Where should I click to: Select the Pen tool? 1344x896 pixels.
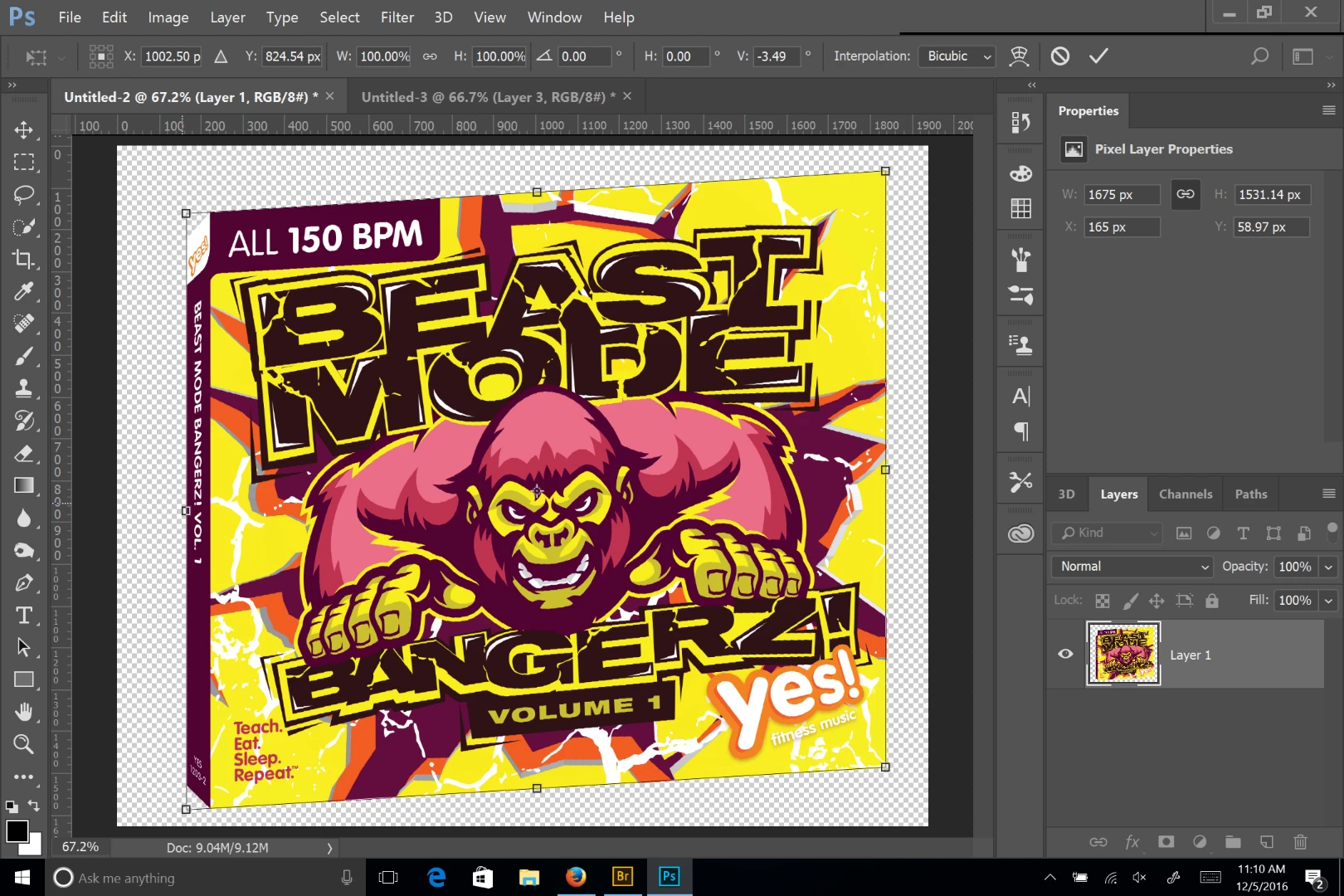pos(23,582)
